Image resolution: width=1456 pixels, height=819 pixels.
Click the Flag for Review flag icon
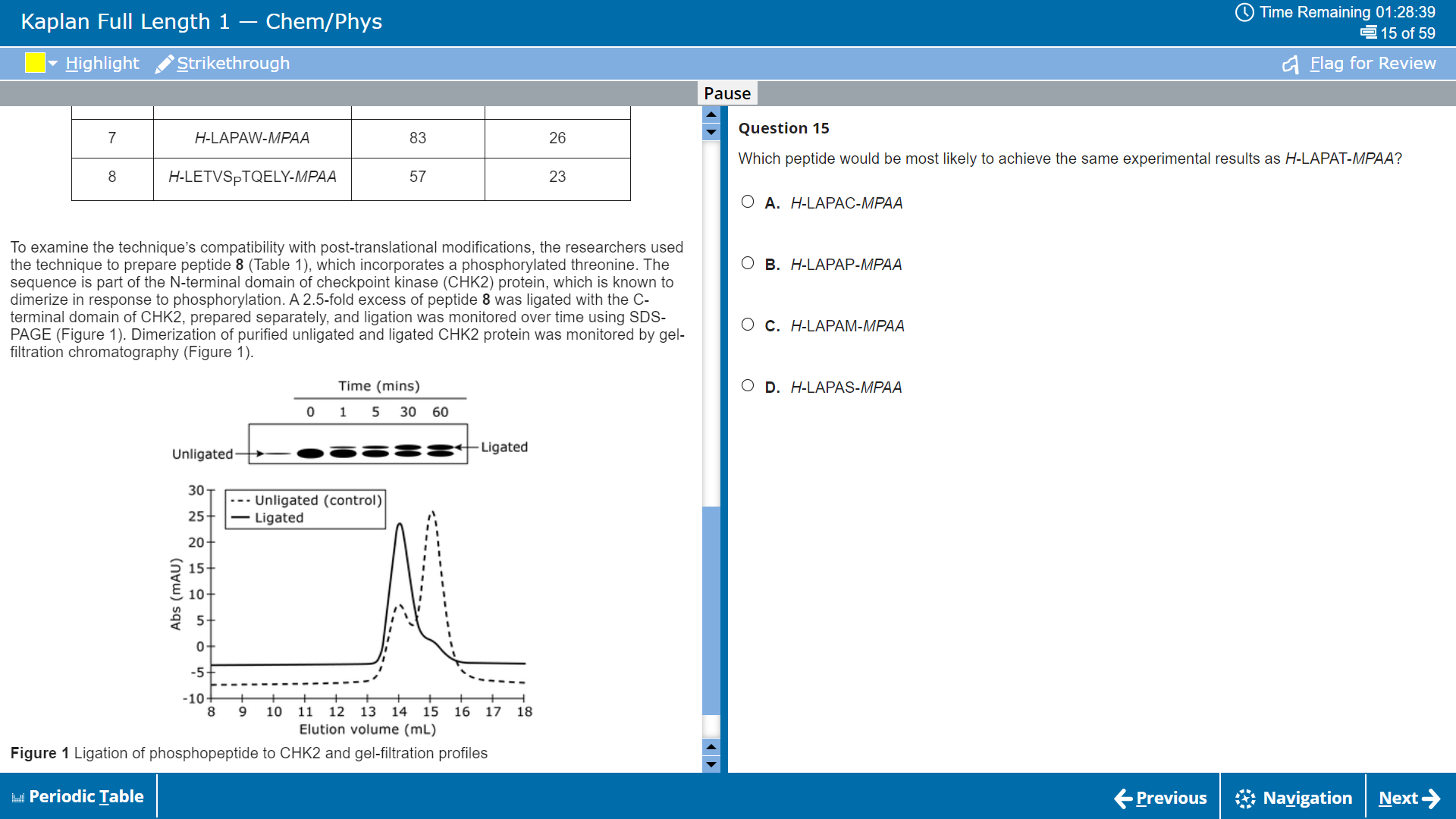(1291, 64)
